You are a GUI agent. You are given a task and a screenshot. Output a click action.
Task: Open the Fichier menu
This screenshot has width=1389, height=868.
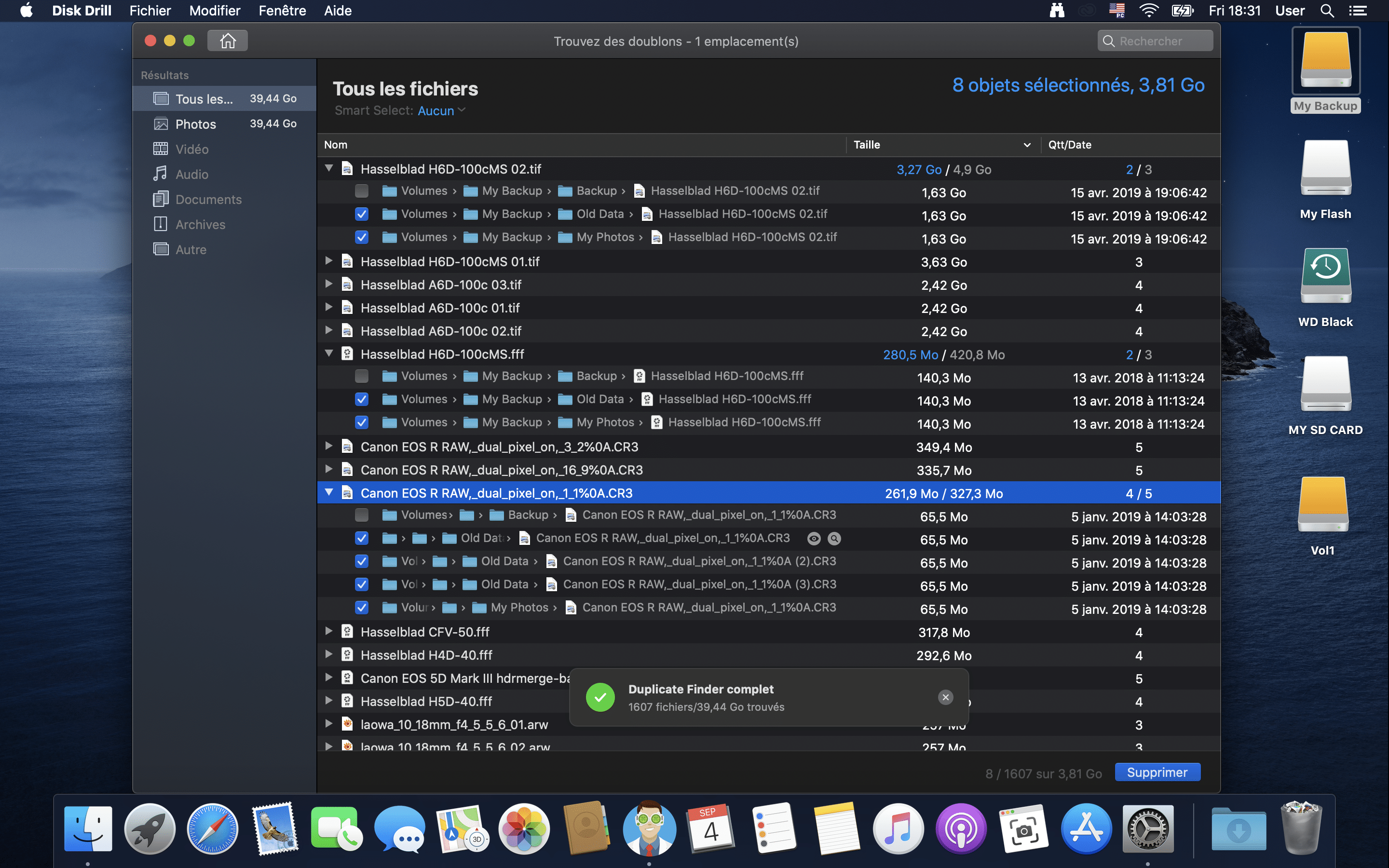point(150,11)
